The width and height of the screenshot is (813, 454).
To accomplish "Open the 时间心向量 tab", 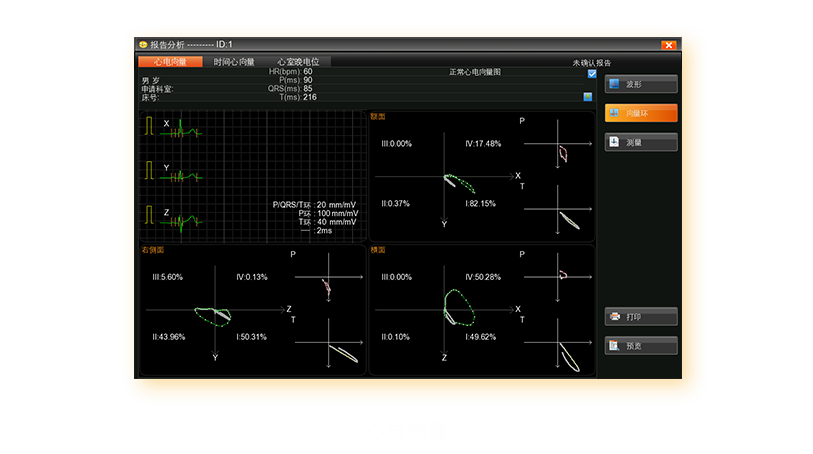I will click(234, 62).
